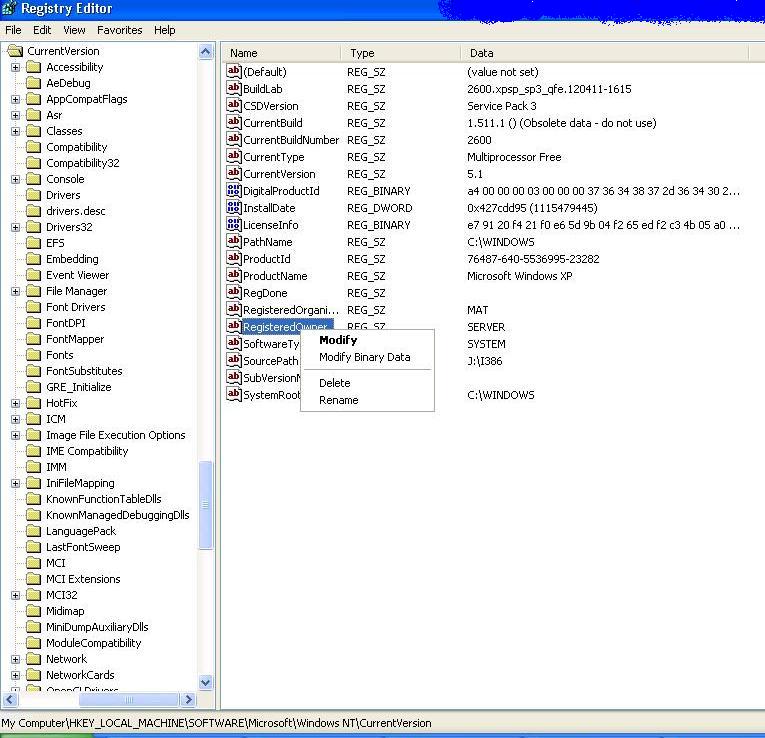
Task: Select the Event Viewer key
Action: coord(77,275)
